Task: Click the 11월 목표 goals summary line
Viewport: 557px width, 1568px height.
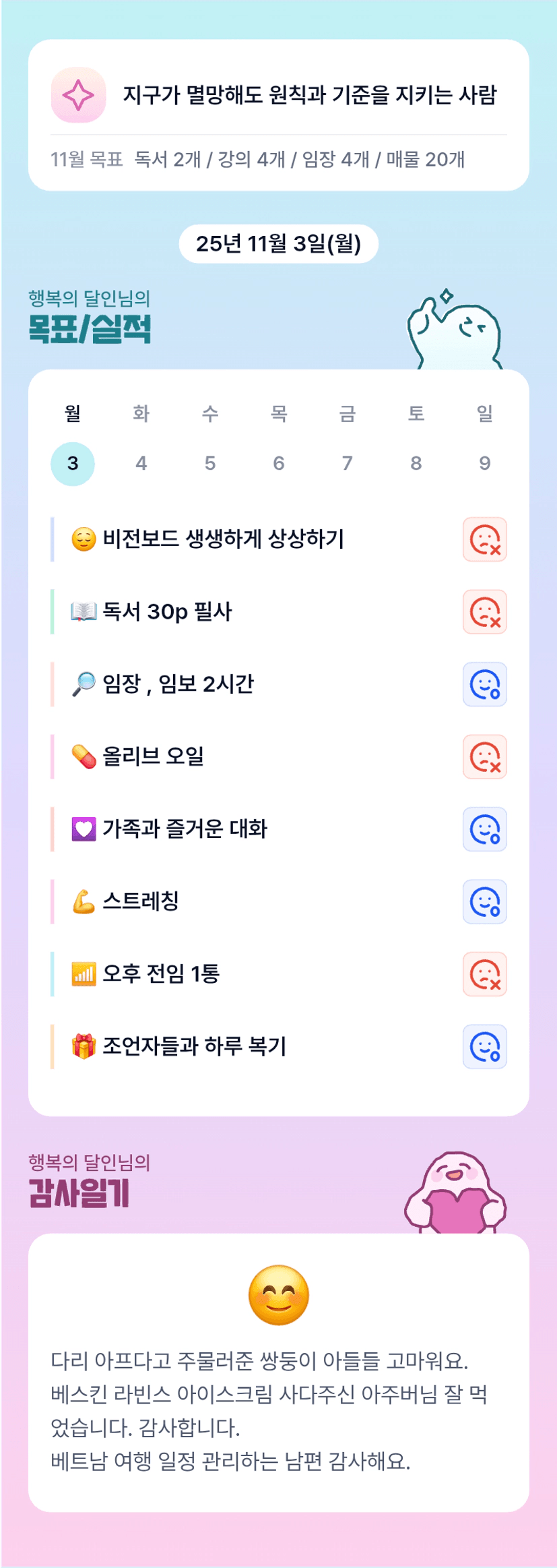Action: tap(258, 160)
